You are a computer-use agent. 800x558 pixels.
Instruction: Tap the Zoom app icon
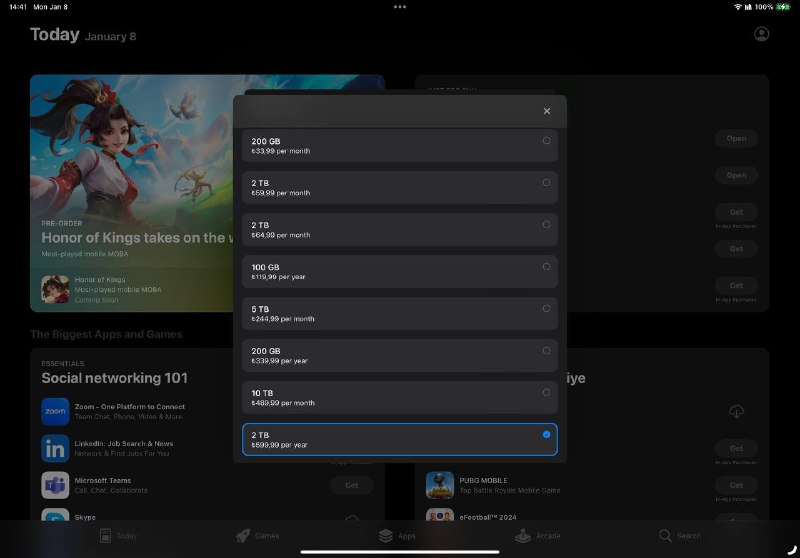pos(55,412)
